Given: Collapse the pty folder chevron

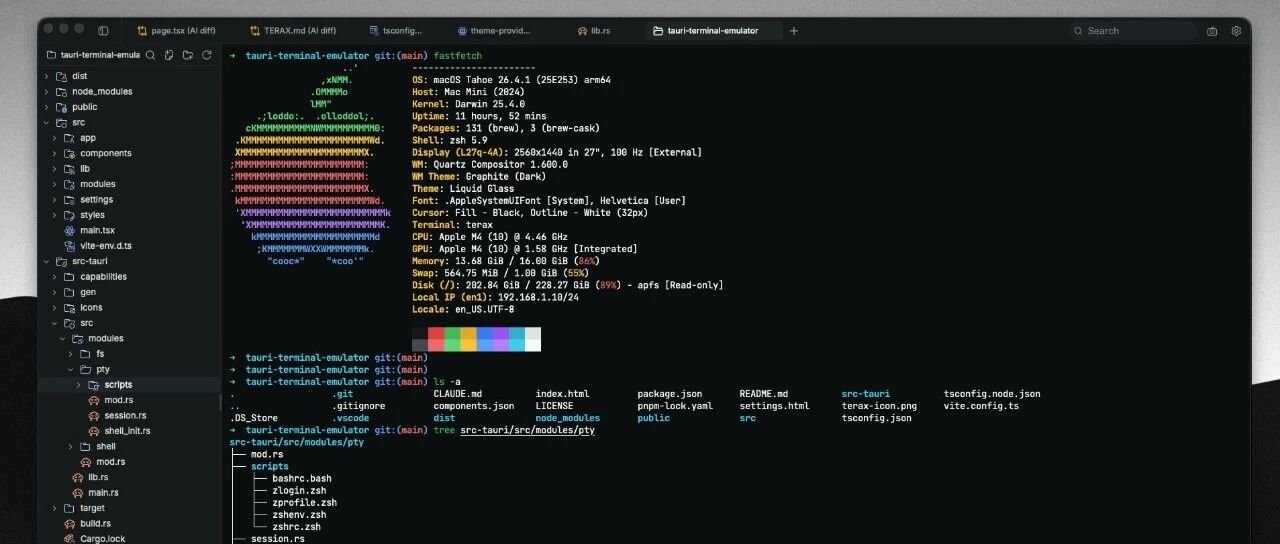Looking at the screenshot, I should [71, 369].
